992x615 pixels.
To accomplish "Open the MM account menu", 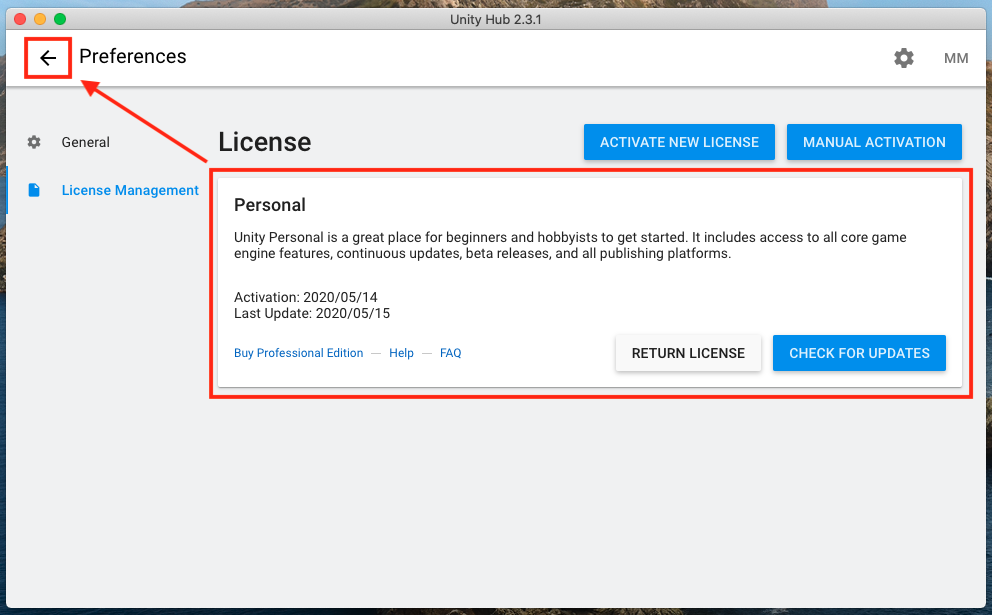I will click(956, 58).
